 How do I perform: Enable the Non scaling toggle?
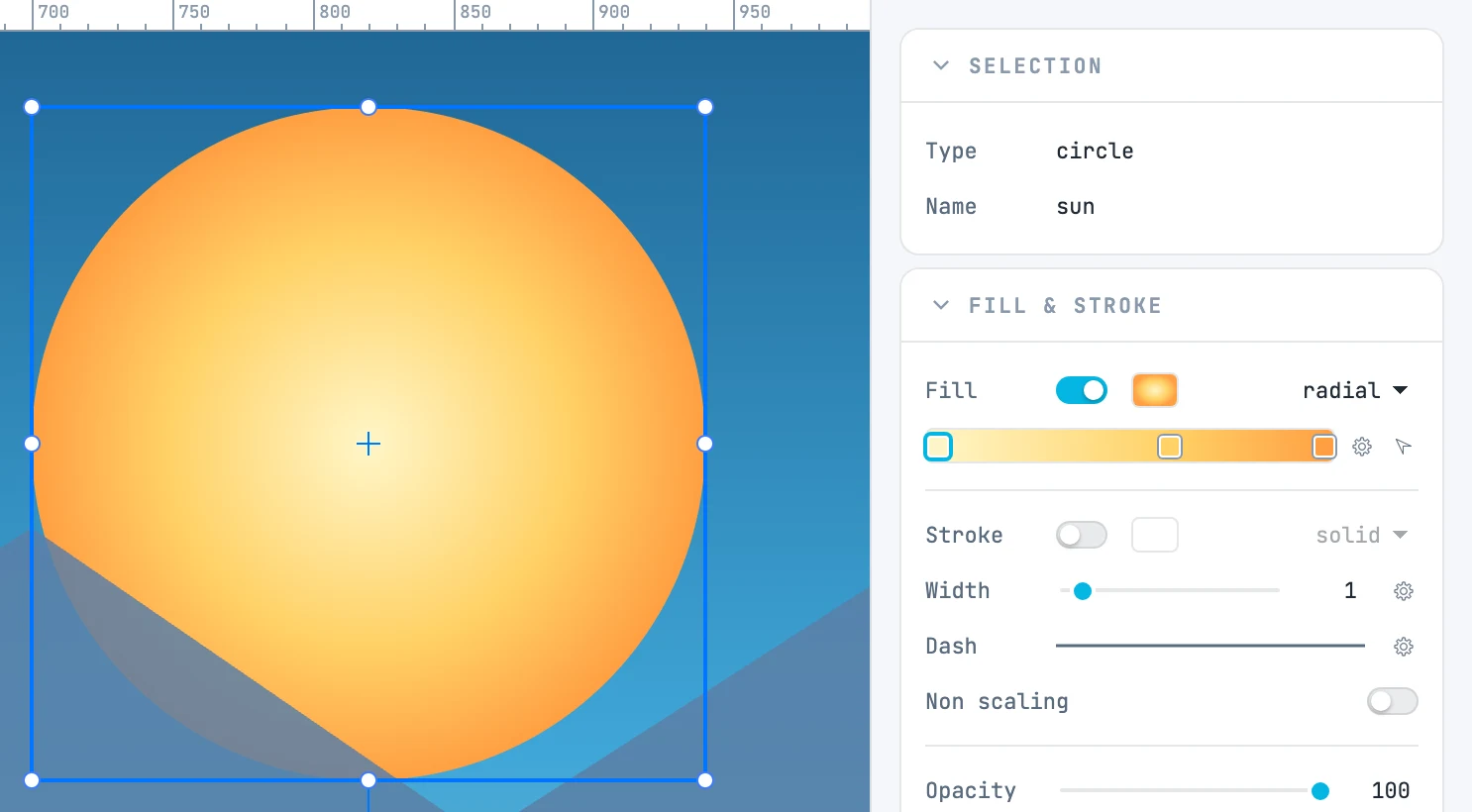point(1393,701)
